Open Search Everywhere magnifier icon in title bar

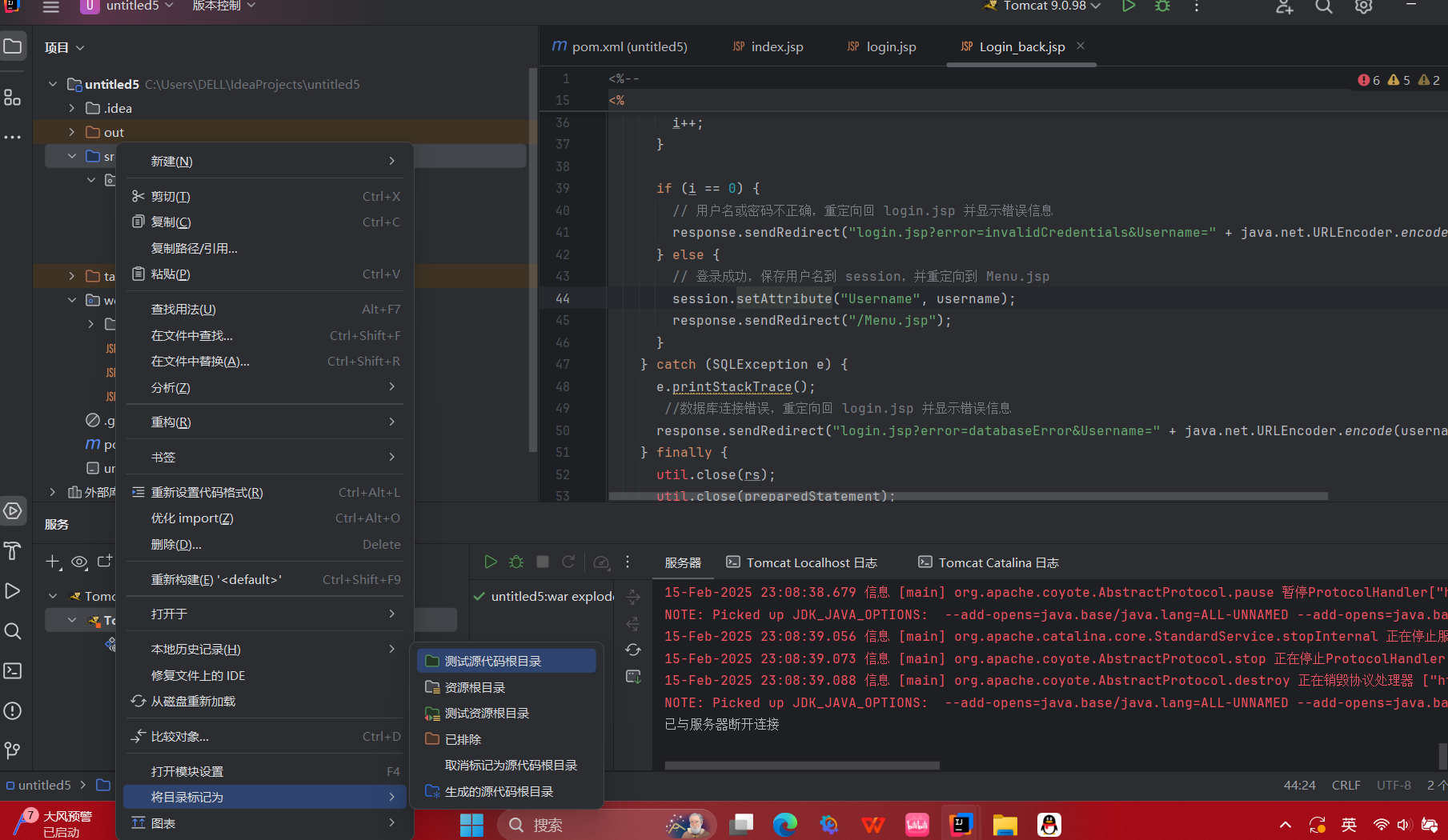coord(1324,7)
